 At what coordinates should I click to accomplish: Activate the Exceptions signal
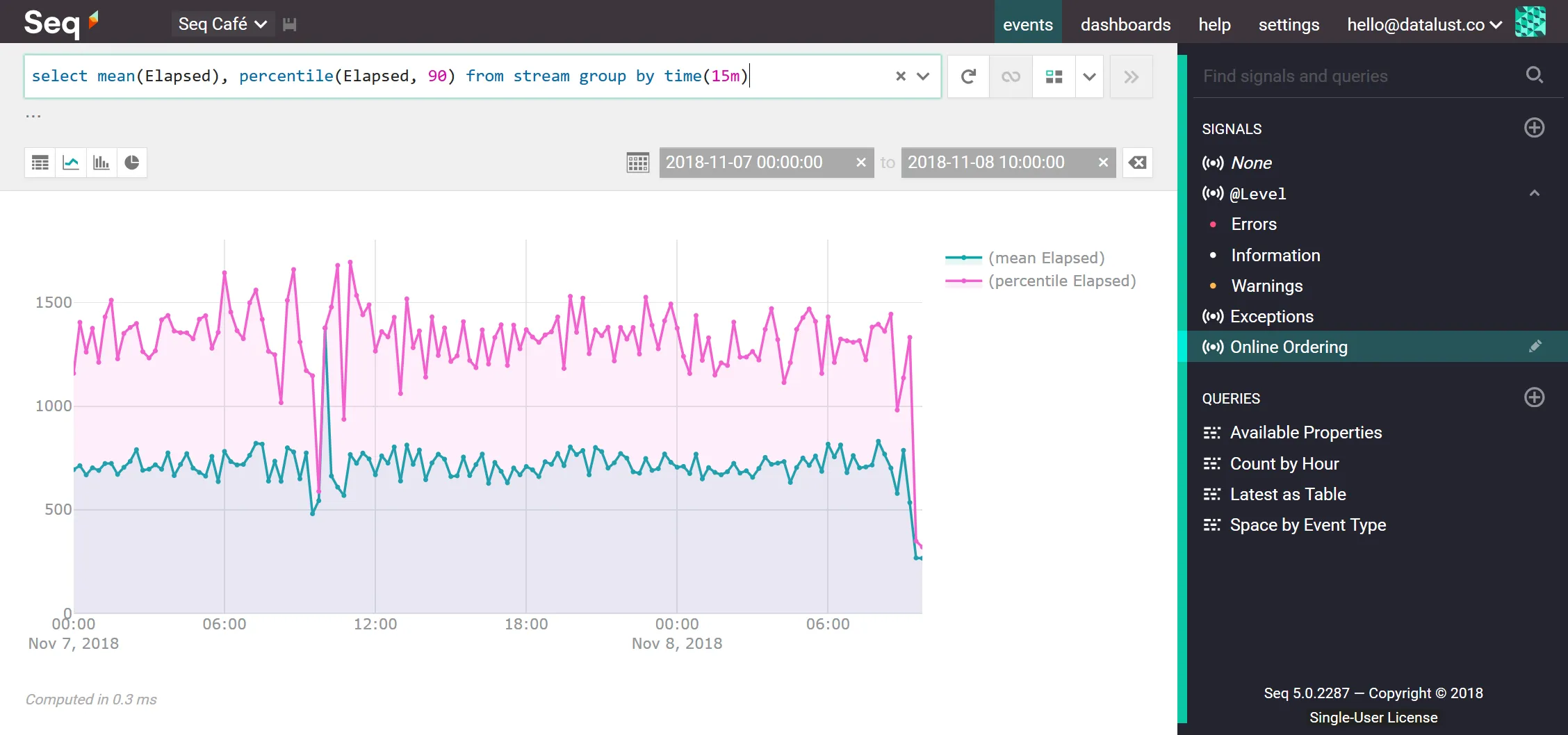tap(1271, 316)
